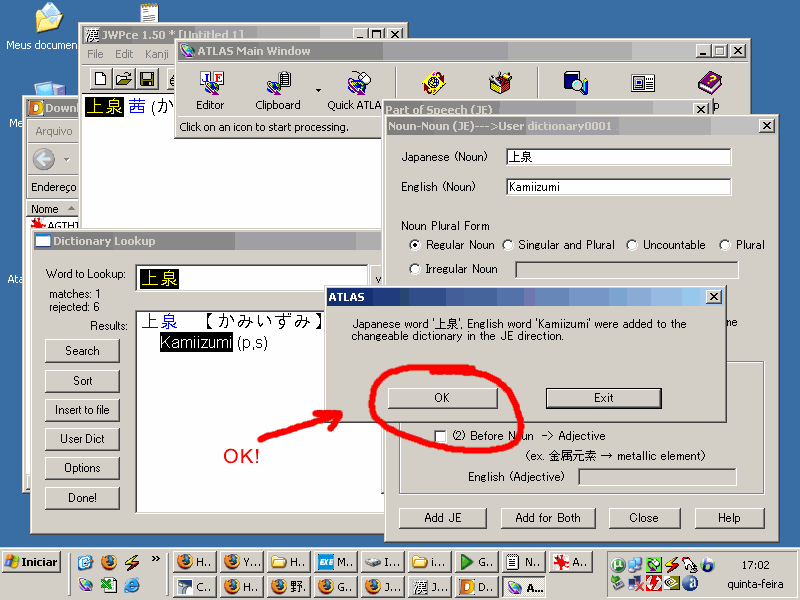Open Kanji menu in JWPce
The width and height of the screenshot is (800, 600).
(x=157, y=54)
